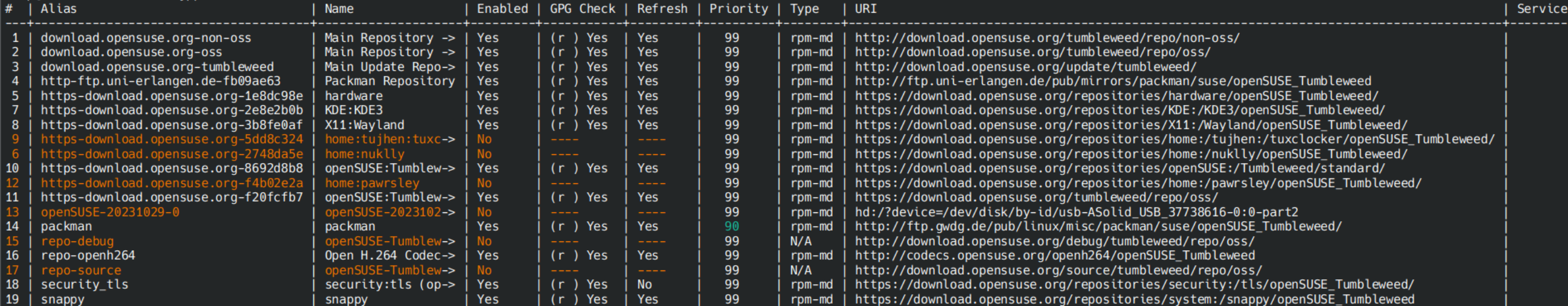Open the uni-erlangen packman mirror URL
The width and height of the screenshot is (1568, 306).
pyautogui.click(x=1112, y=81)
